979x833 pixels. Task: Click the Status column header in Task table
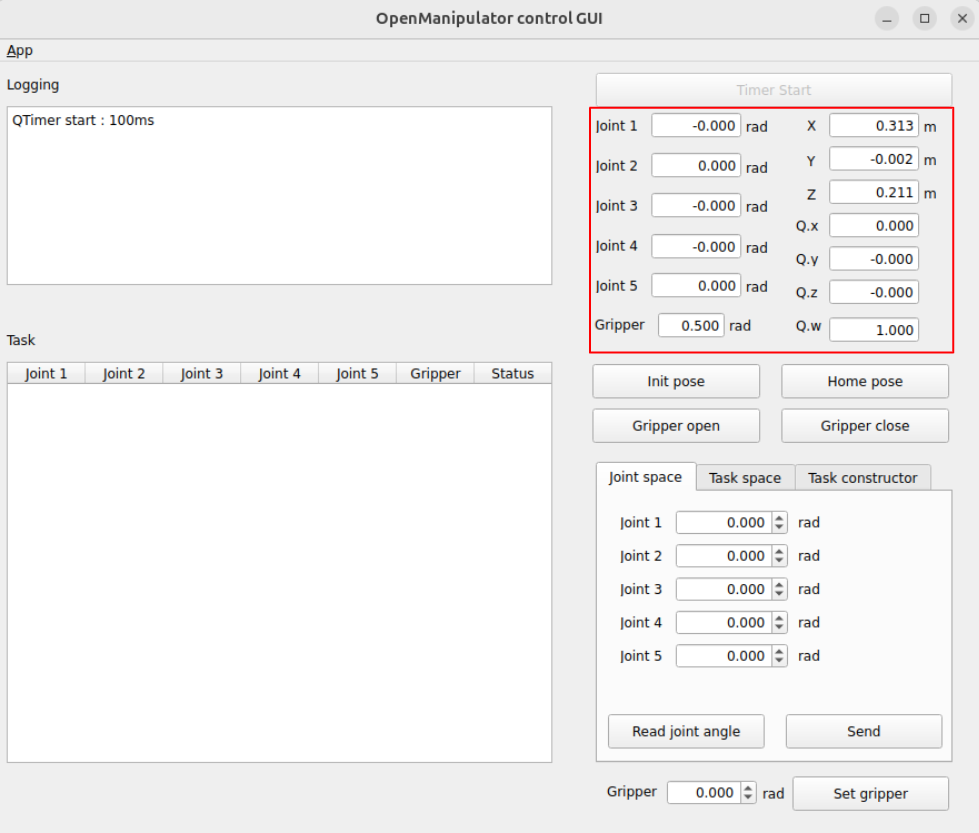click(512, 374)
